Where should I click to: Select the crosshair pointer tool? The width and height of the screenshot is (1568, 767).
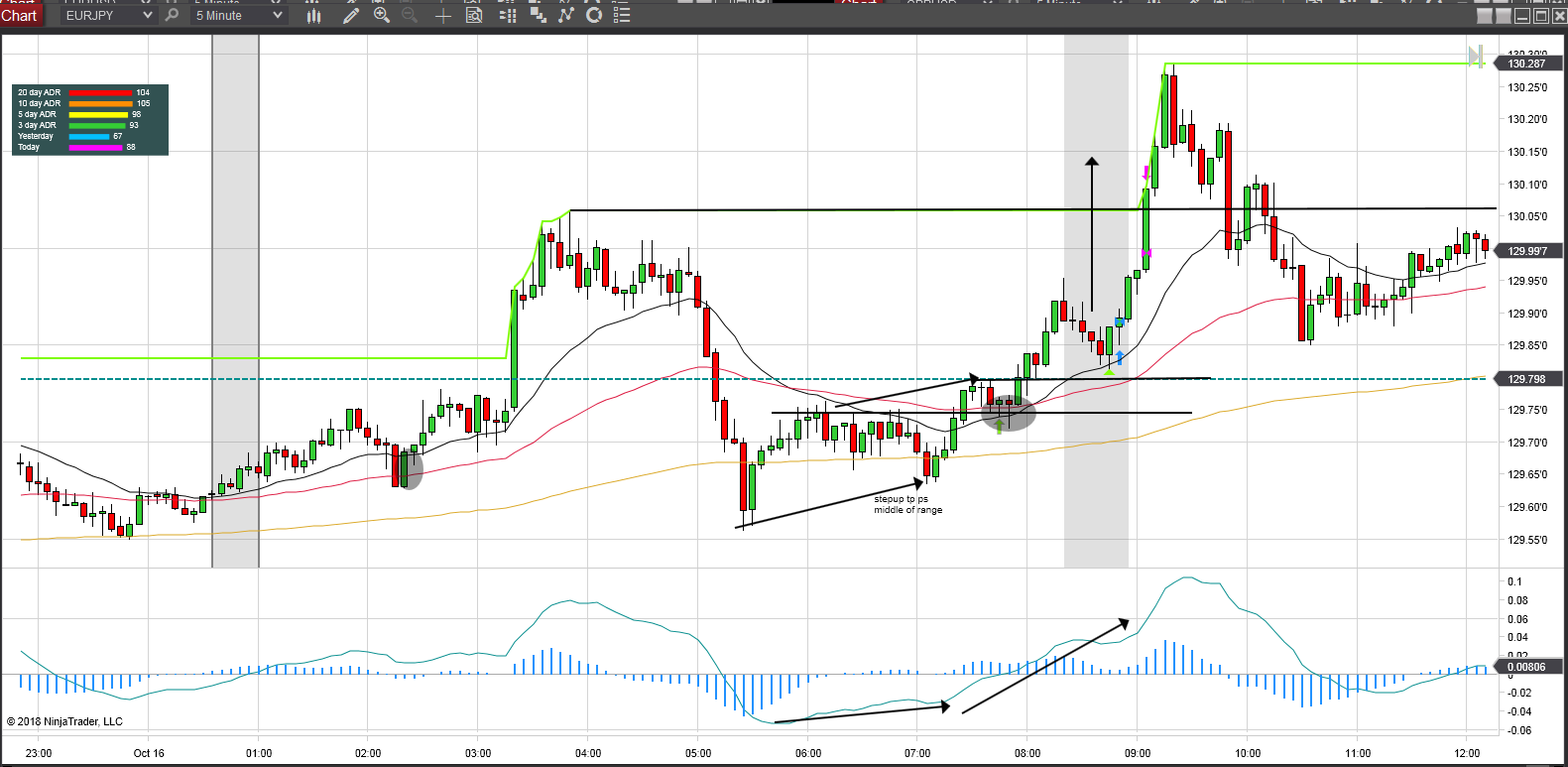pos(442,15)
